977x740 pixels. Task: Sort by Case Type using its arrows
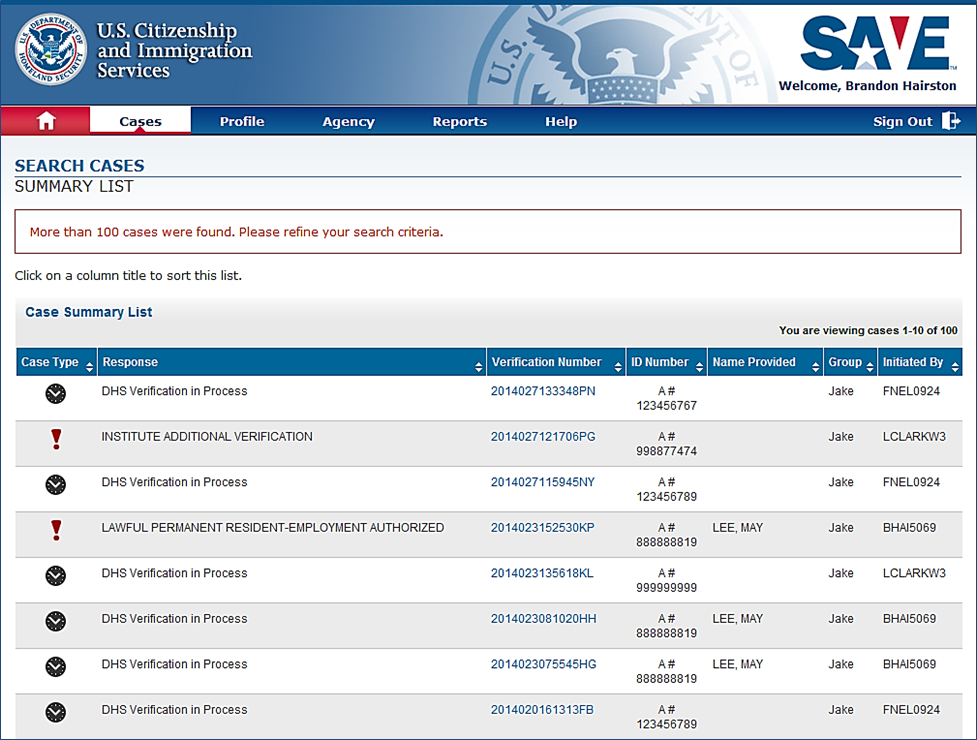89,367
